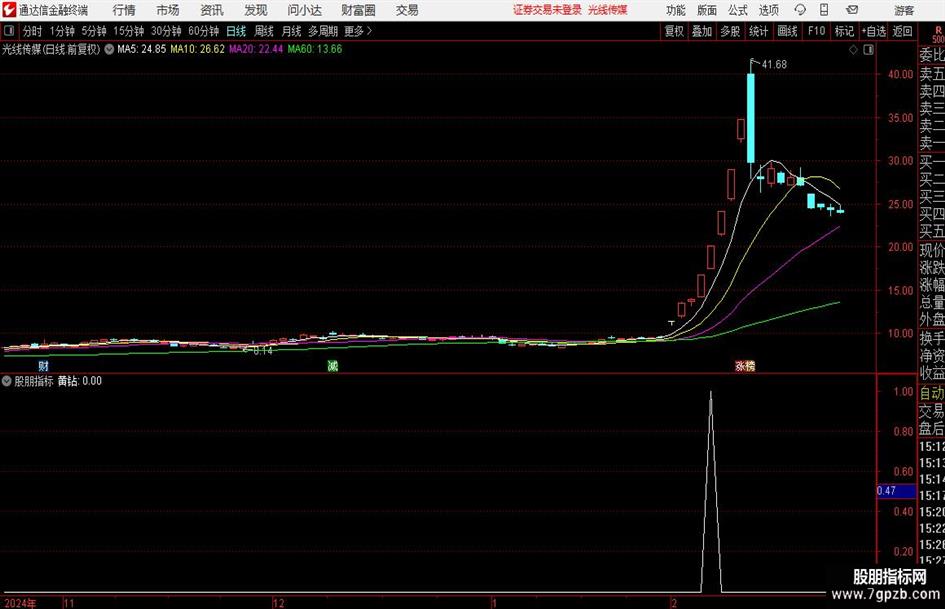The image size is (945, 609).
Task: Click the MA5: 24.85 value
Action: (142, 49)
